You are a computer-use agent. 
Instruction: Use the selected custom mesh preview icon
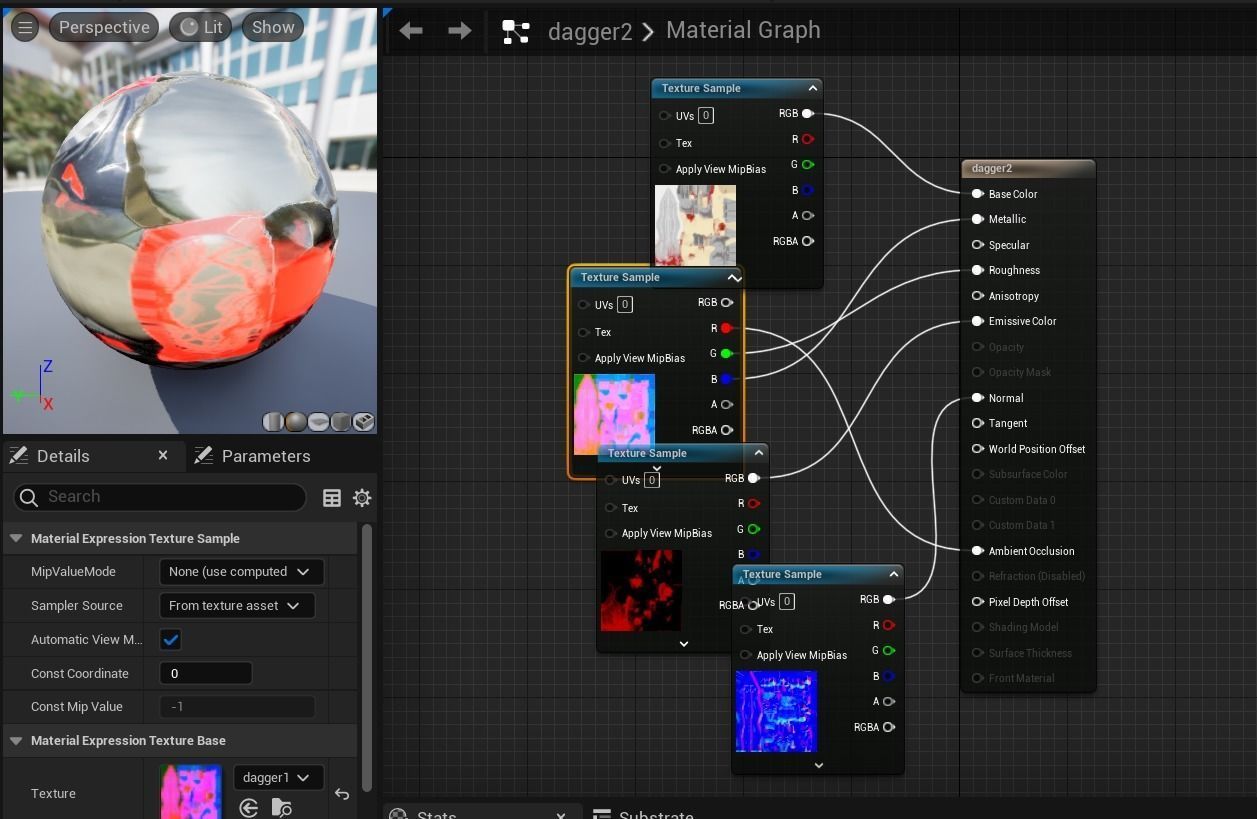click(364, 422)
